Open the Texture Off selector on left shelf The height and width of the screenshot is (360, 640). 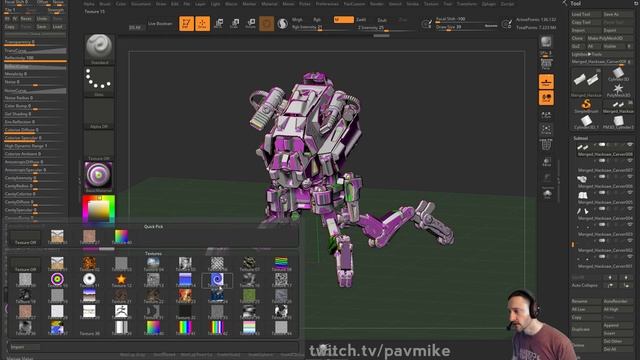pos(99,146)
